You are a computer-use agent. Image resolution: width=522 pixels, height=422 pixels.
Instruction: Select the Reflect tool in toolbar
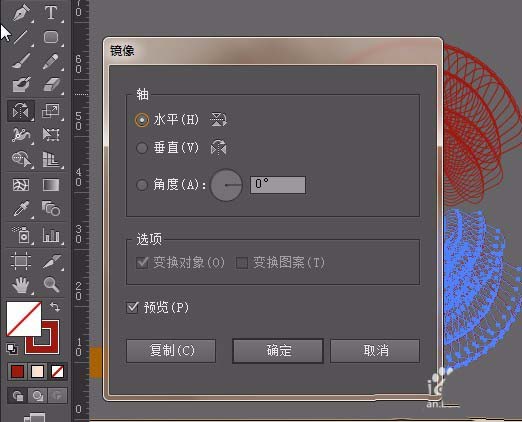pos(21,111)
